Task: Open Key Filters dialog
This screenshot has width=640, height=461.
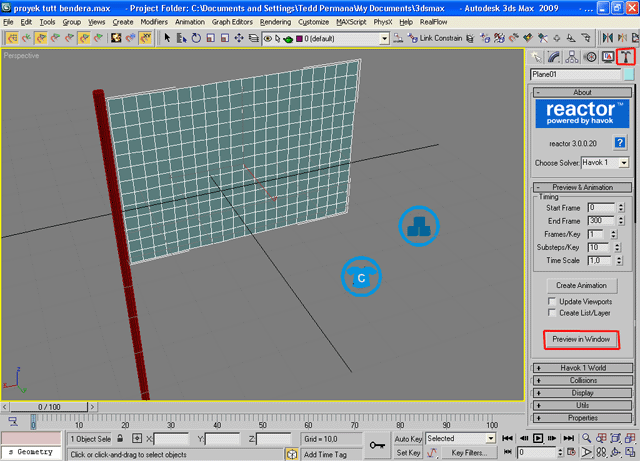Action: point(469,453)
